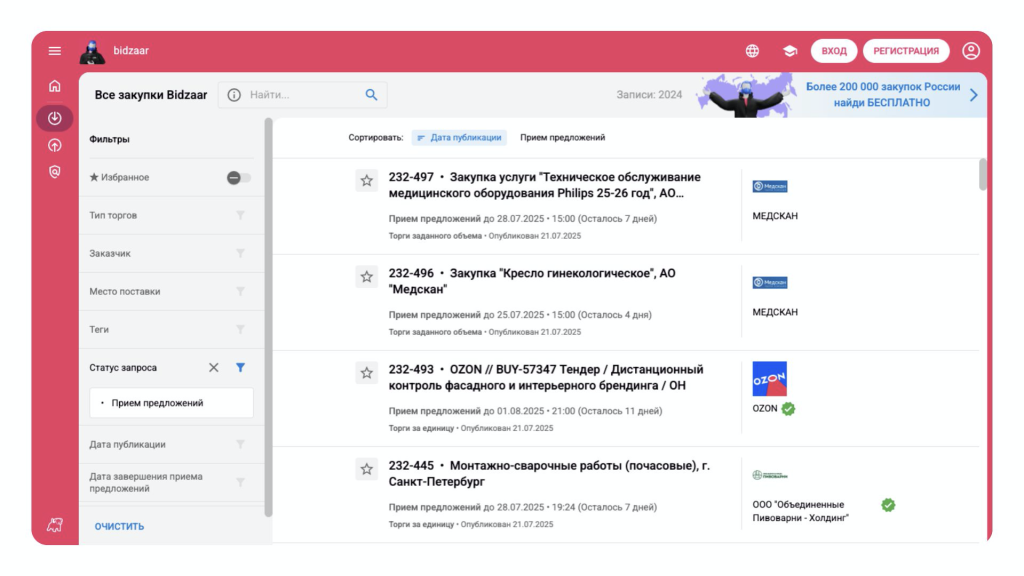Click the Медскан logo in row 232-497

770,186
